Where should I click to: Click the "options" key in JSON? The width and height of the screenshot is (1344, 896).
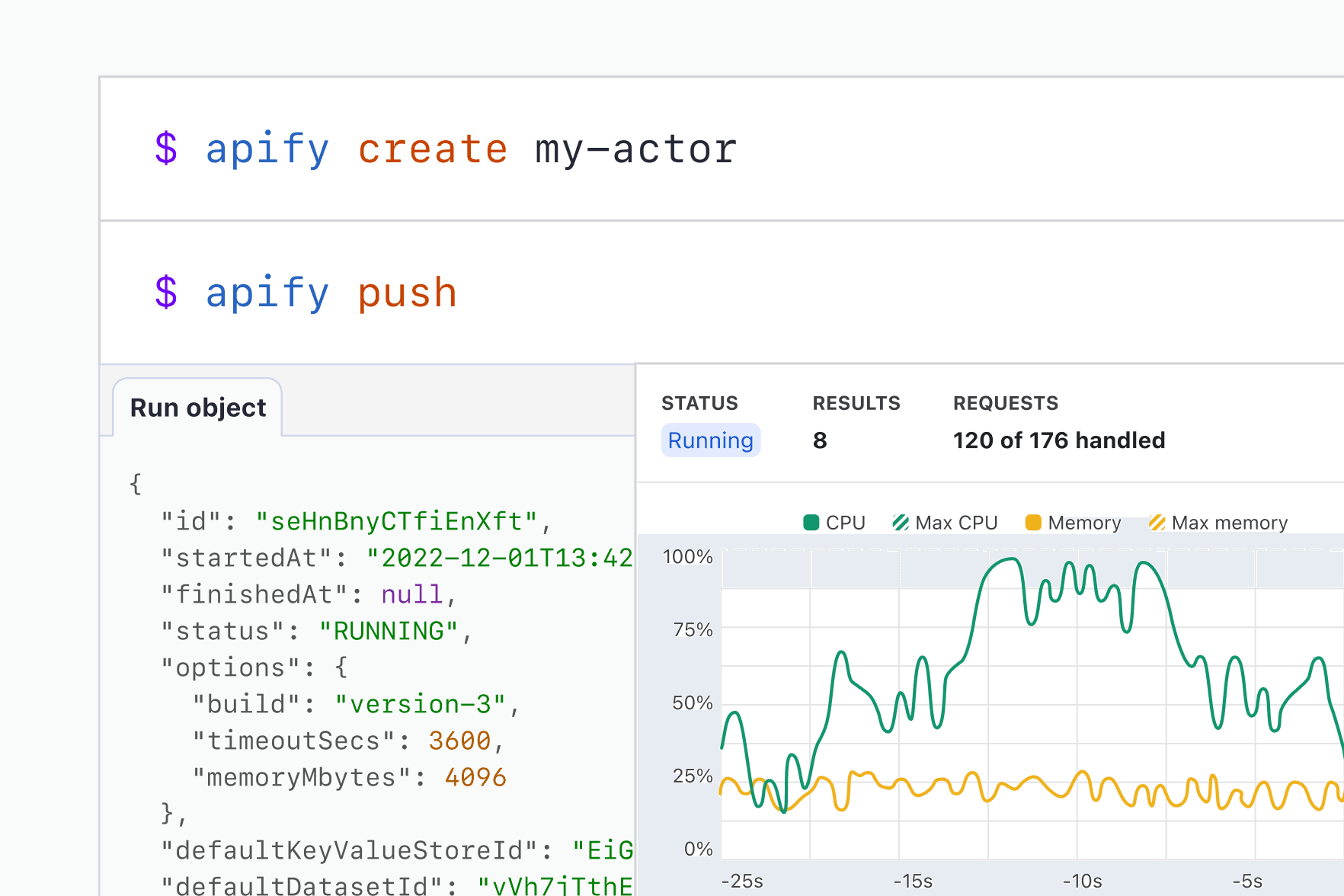(x=231, y=668)
